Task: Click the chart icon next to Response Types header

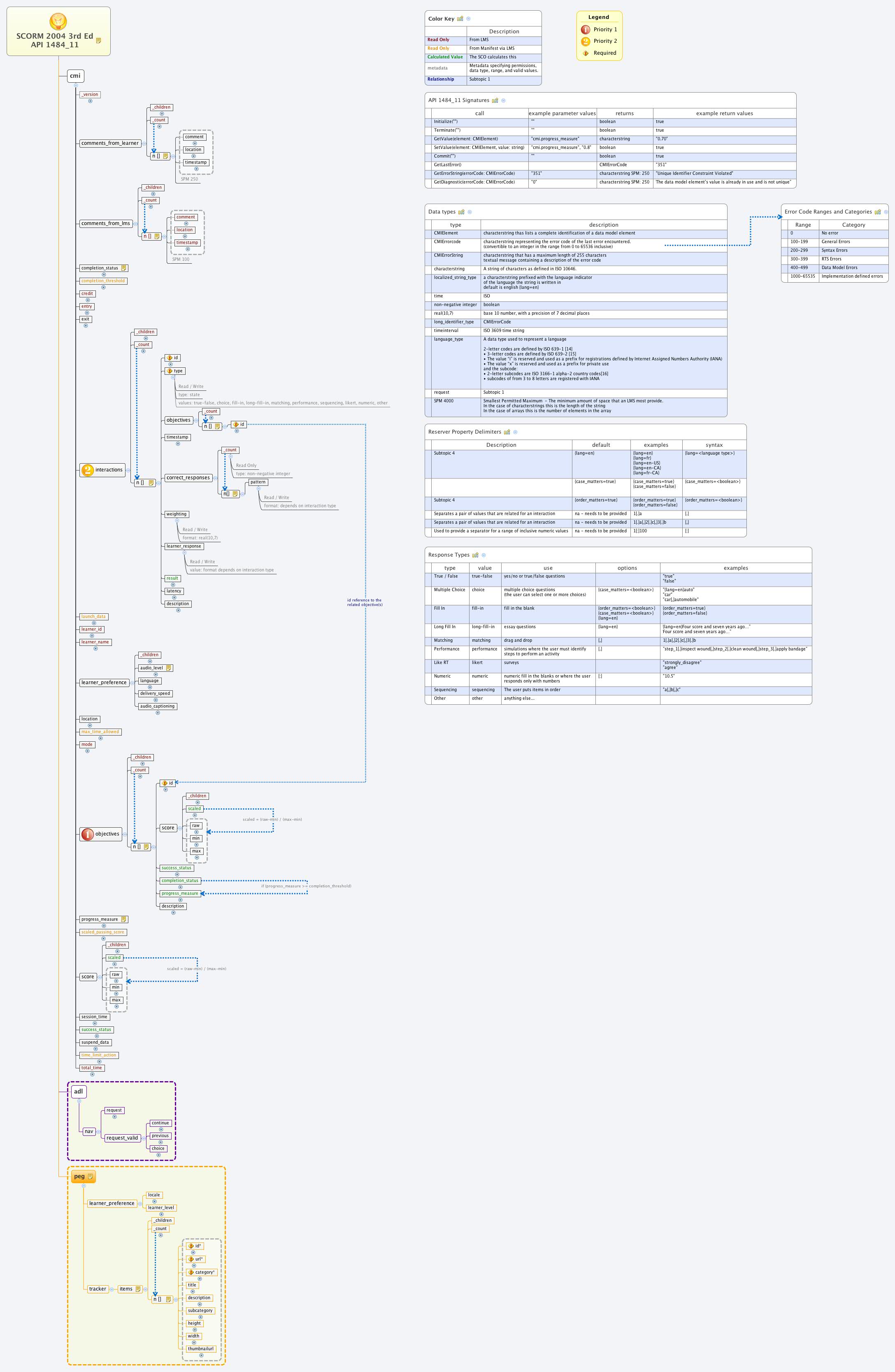Action: pos(475,555)
